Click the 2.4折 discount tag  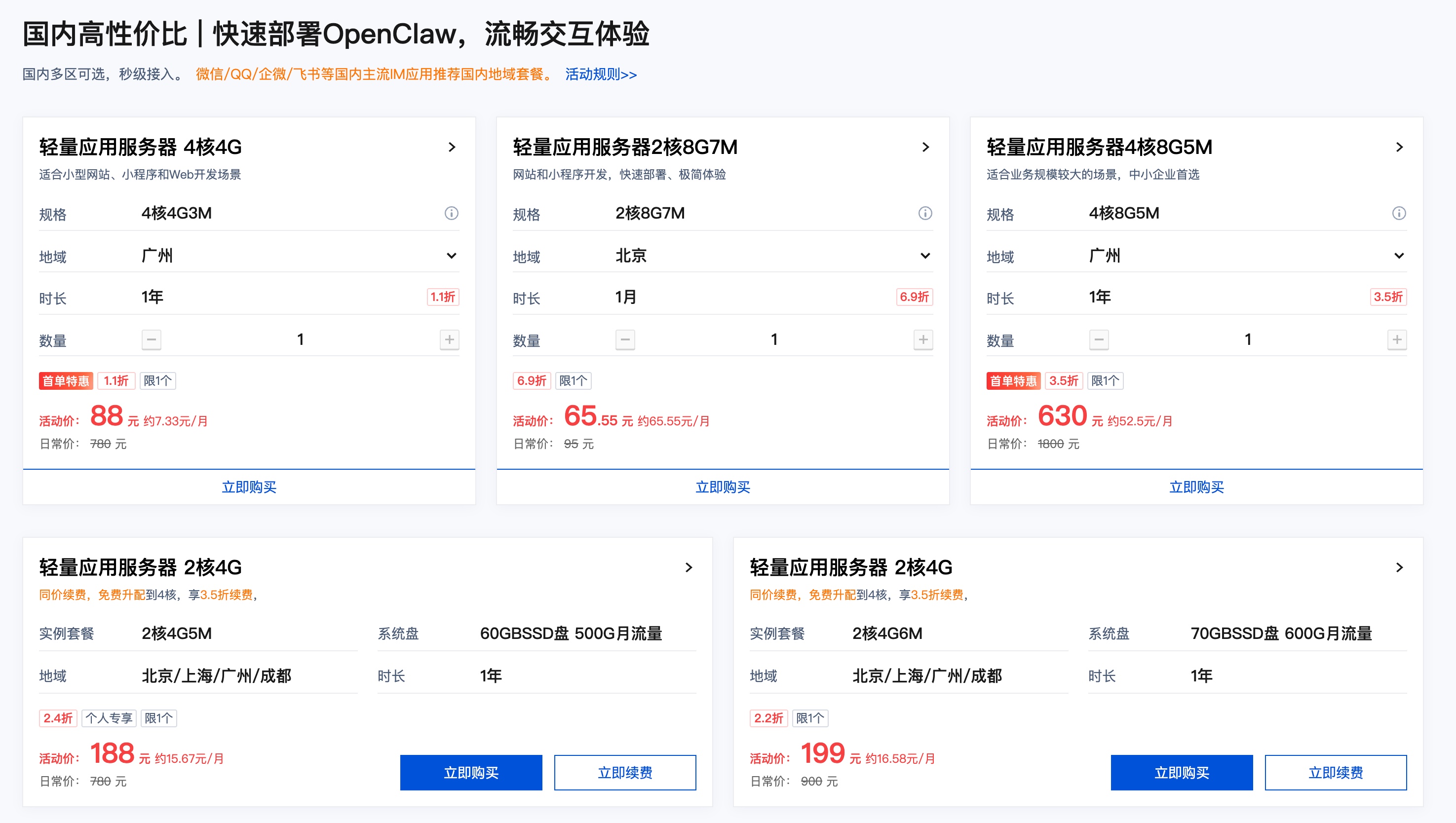(58, 718)
